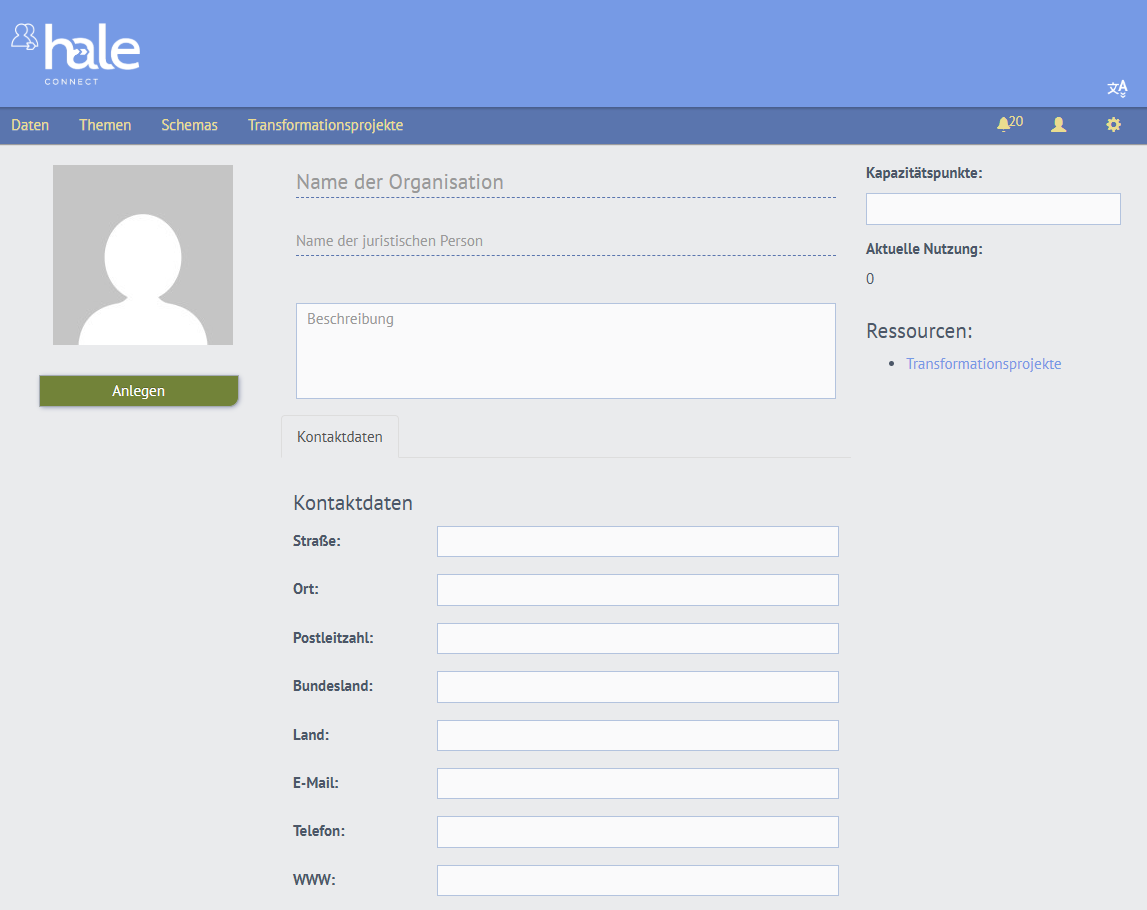Screen dimensions: 1147x910
Task: Click the Kapazitätspunkte input field
Action: 992,208
